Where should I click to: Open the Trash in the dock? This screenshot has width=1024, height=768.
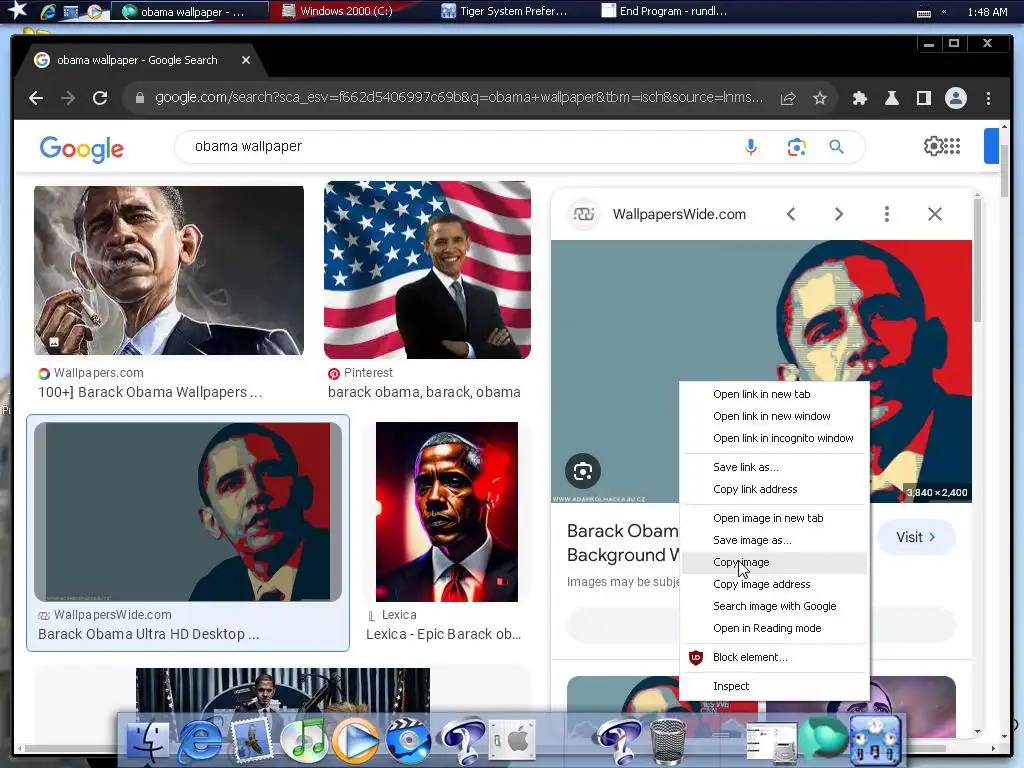click(x=668, y=741)
